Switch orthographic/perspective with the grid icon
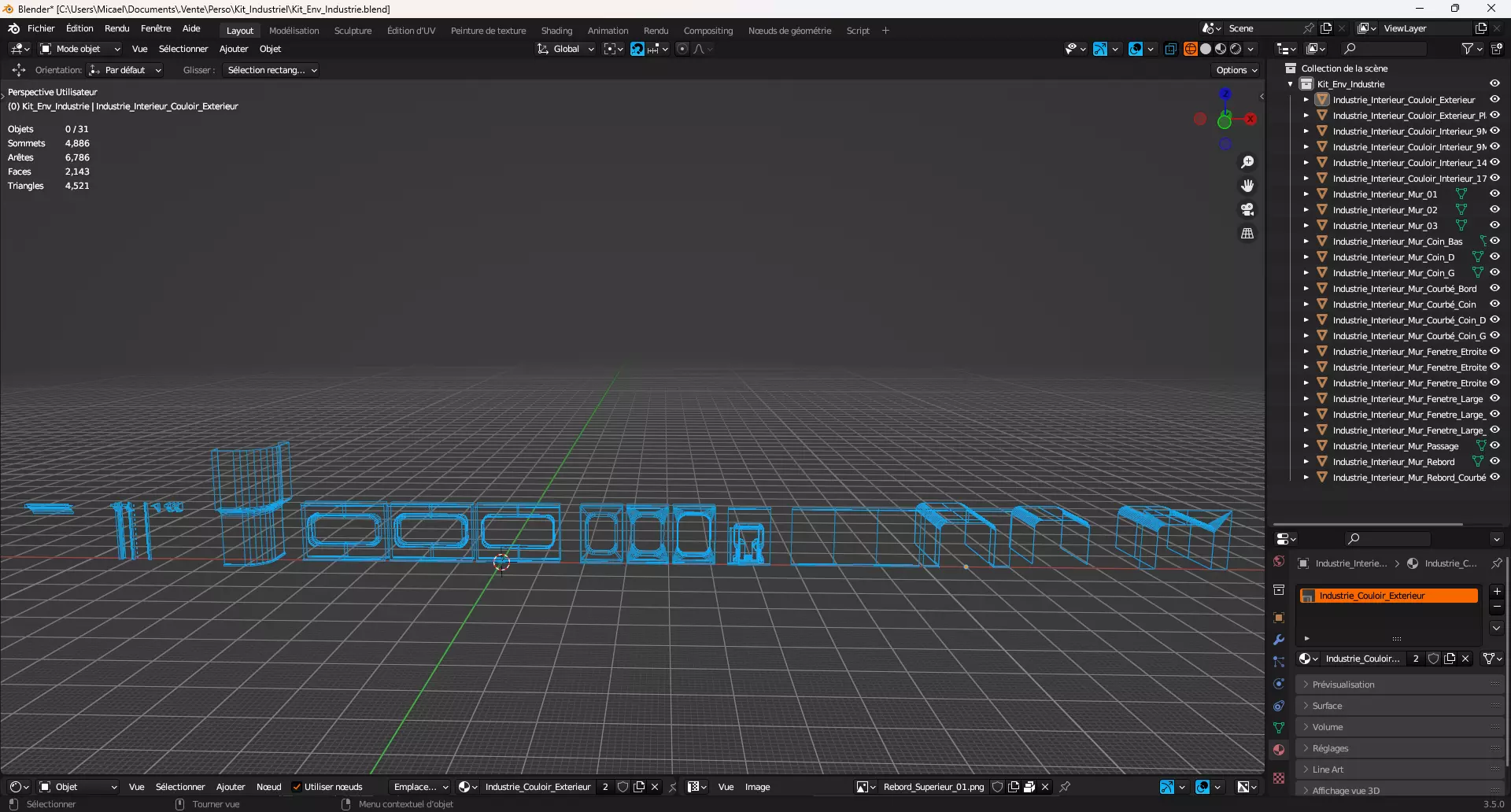The height and width of the screenshot is (812, 1511). pyautogui.click(x=1247, y=233)
